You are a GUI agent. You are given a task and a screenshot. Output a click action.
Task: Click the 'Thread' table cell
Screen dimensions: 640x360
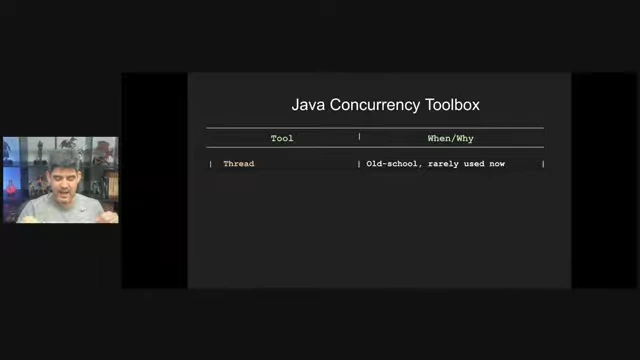(x=239, y=164)
